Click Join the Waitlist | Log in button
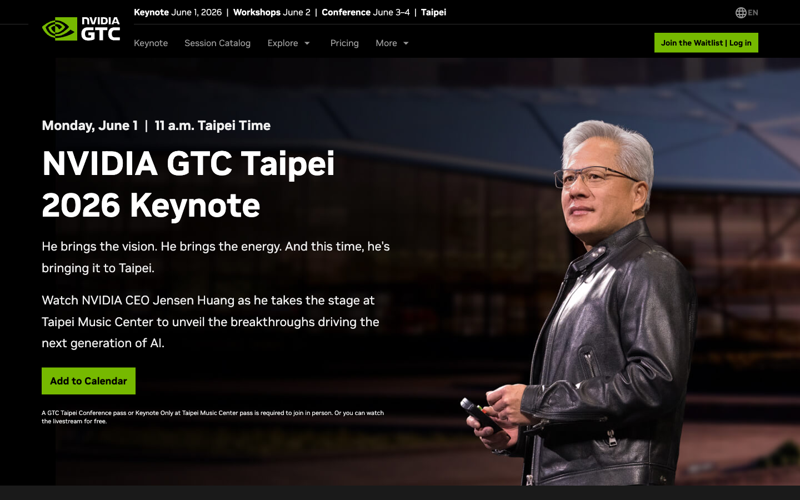The image size is (800, 500). 706,43
